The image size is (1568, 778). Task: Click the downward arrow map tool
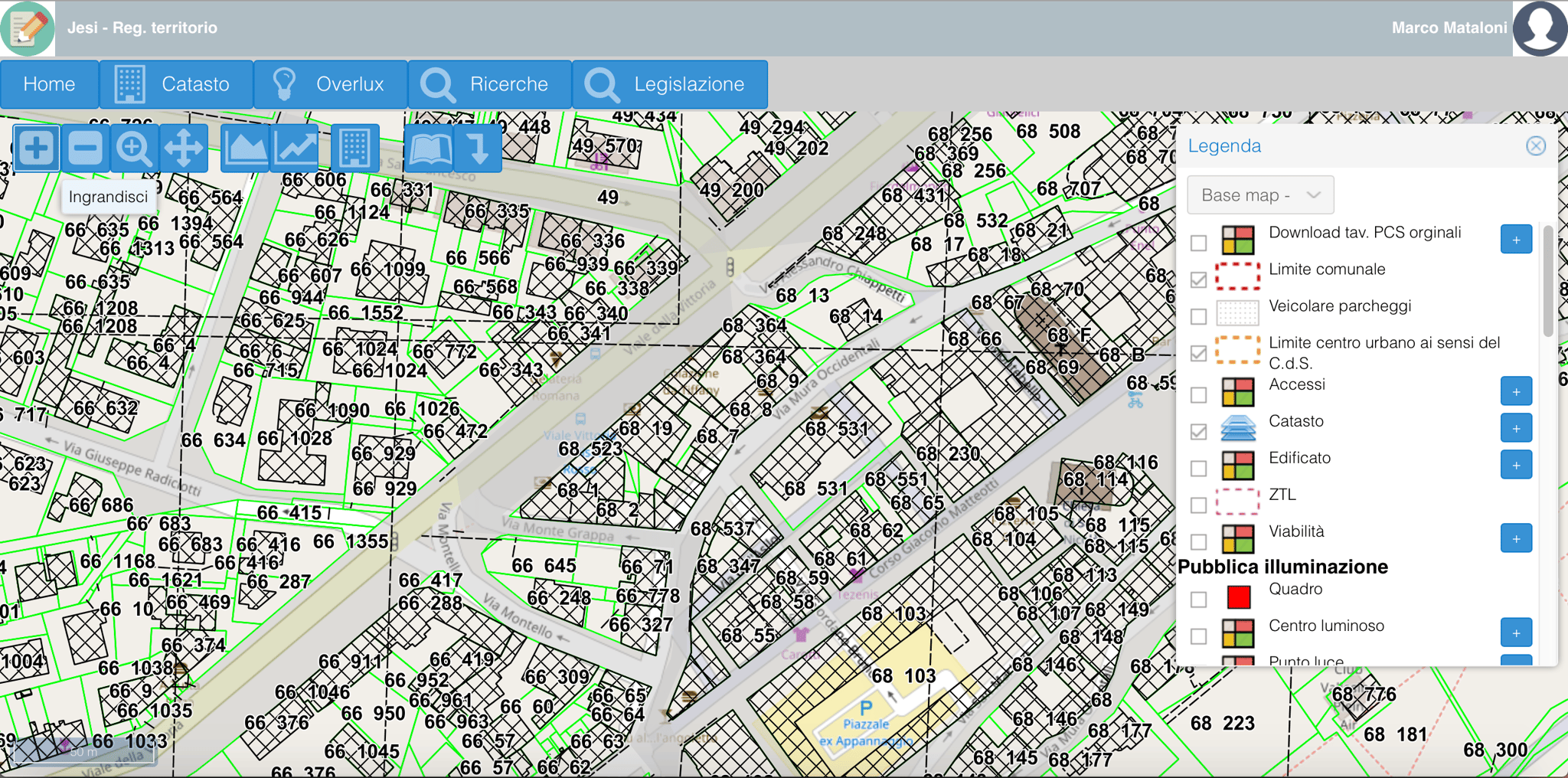(479, 148)
